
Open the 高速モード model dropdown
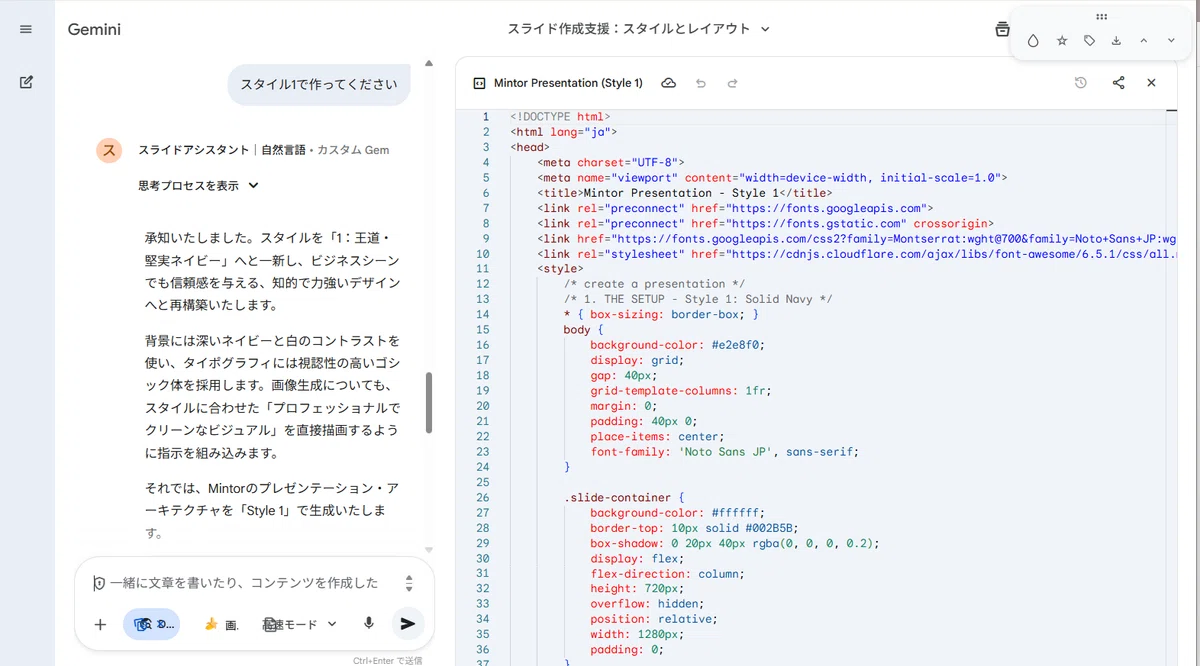point(300,624)
